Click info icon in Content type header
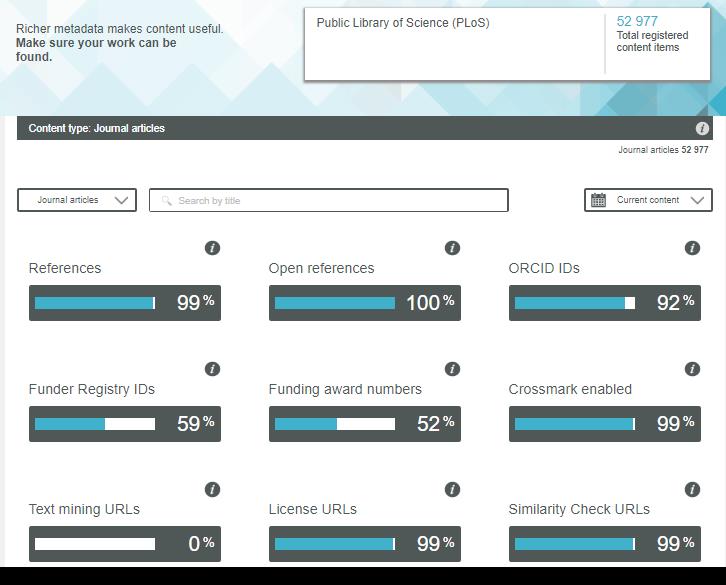The width and height of the screenshot is (726, 585). click(x=702, y=129)
